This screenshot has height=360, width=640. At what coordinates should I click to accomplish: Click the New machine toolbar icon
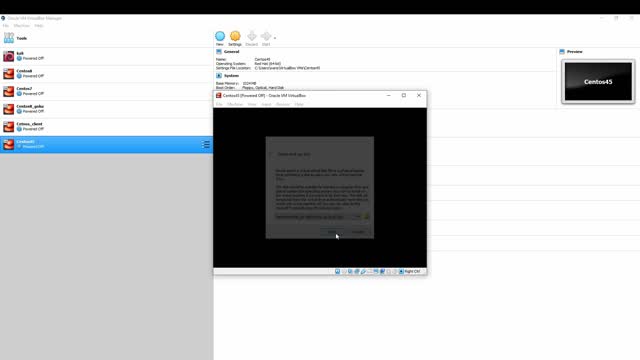(220, 38)
